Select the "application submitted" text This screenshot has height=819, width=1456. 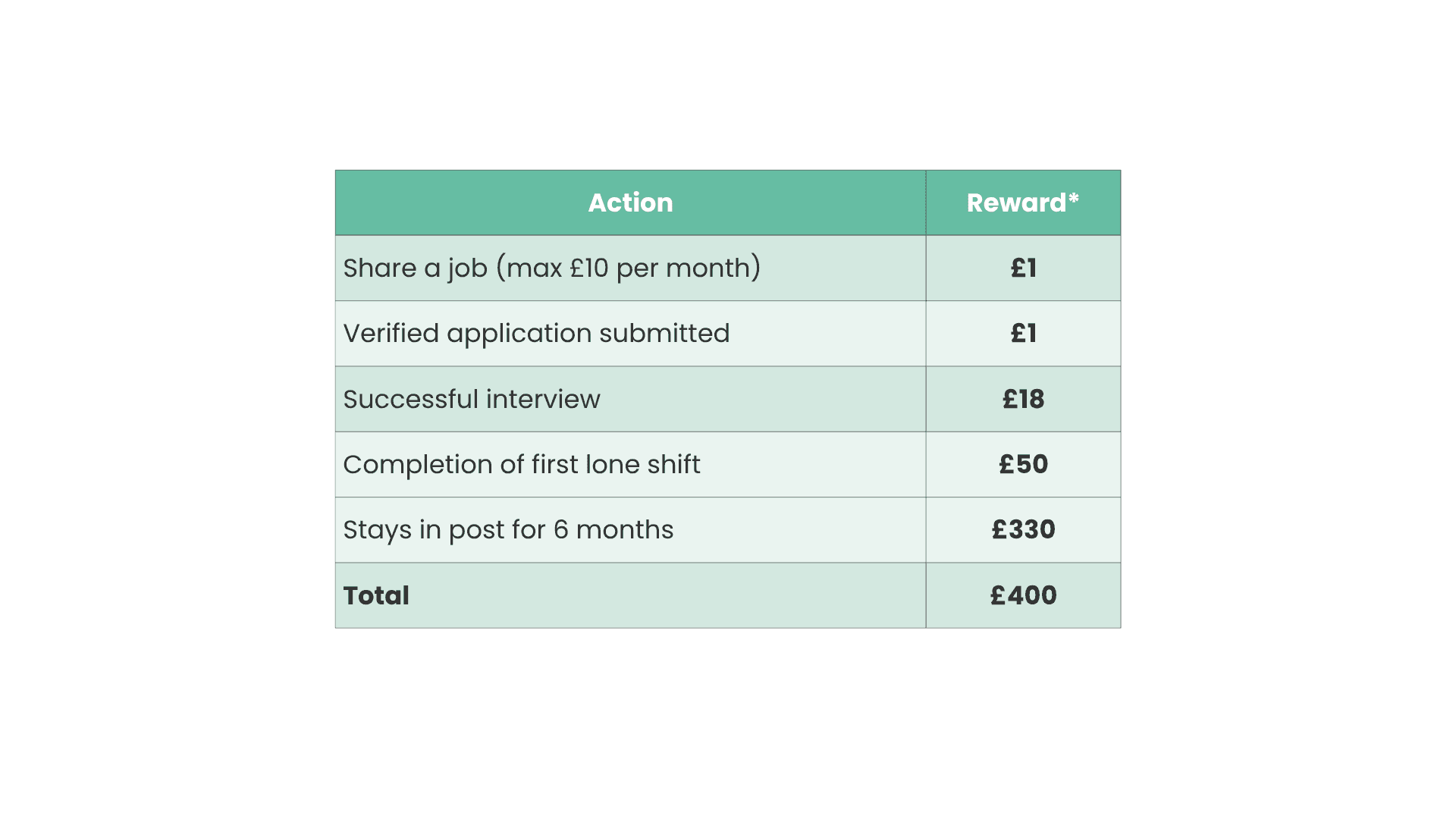pyautogui.click(x=588, y=334)
